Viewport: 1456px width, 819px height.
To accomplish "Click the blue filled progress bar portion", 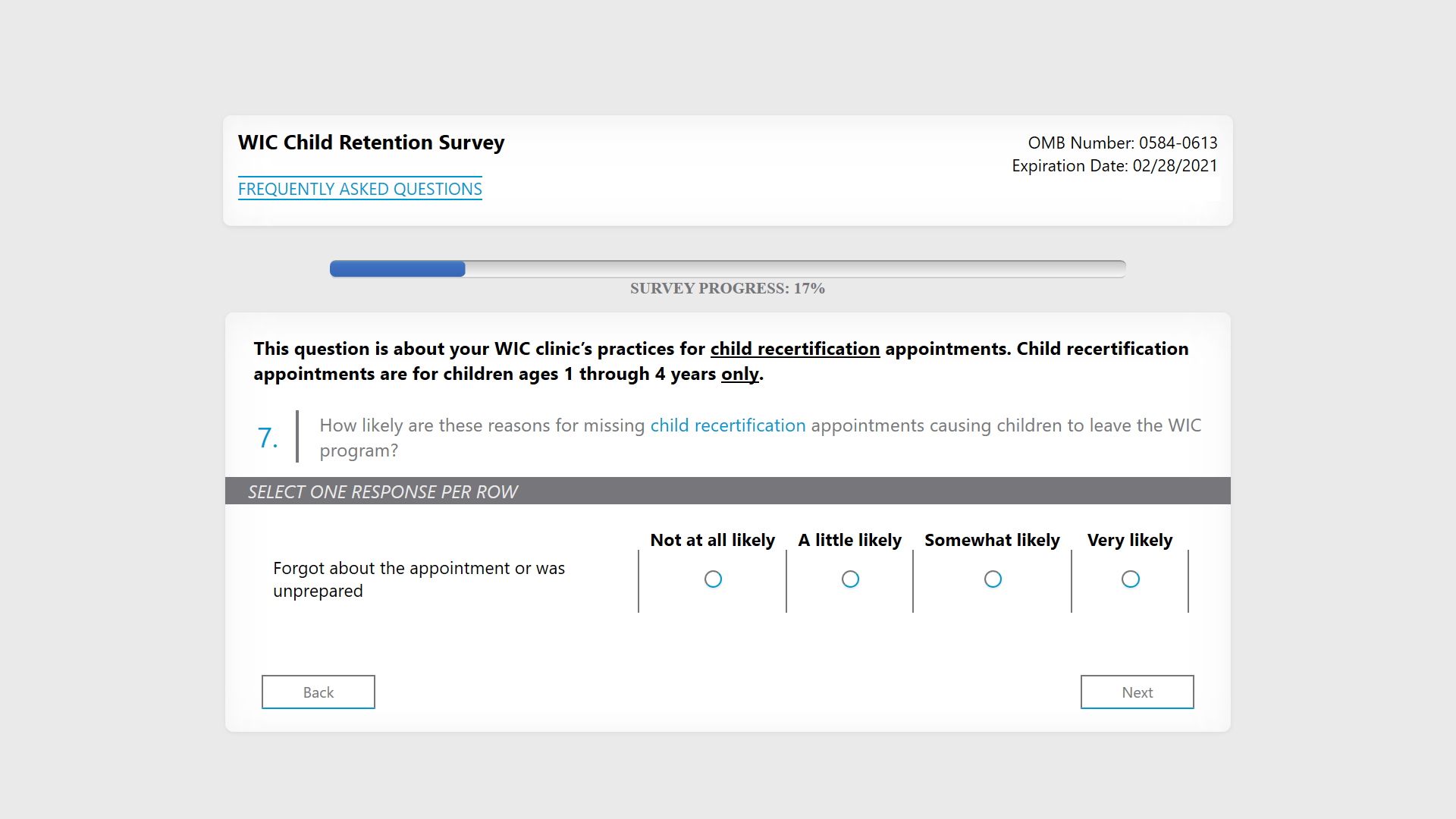I will 397,268.
